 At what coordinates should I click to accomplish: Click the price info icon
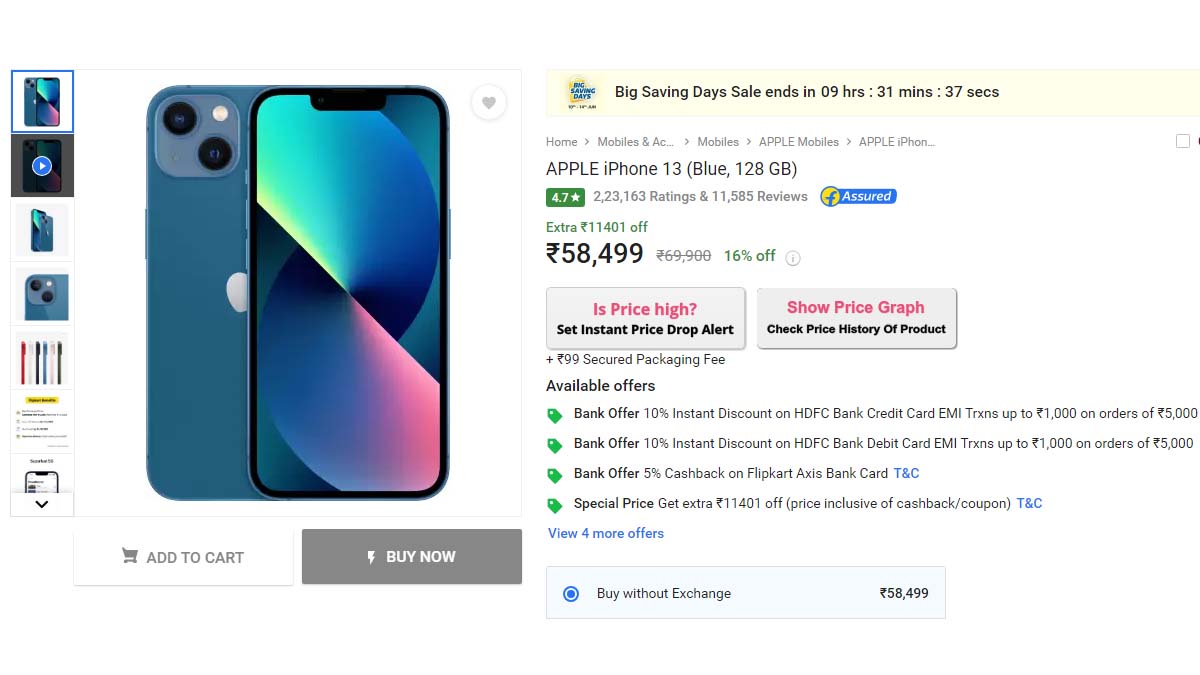click(793, 258)
